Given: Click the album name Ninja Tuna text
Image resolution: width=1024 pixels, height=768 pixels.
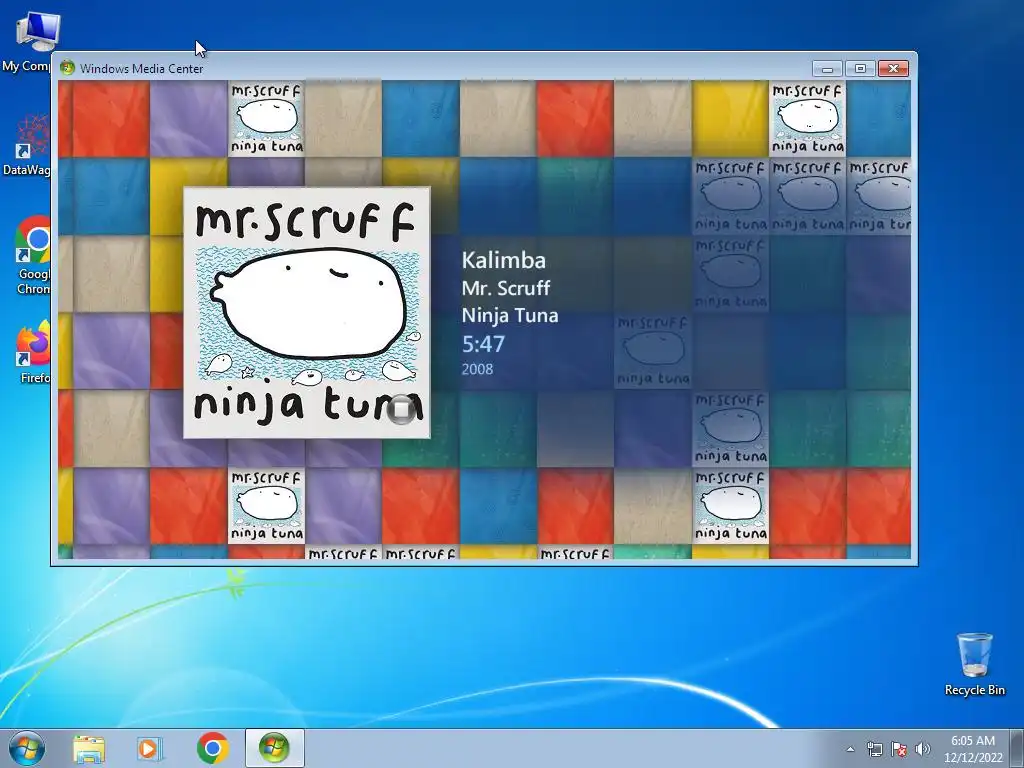Looking at the screenshot, I should [x=510, y=315].
